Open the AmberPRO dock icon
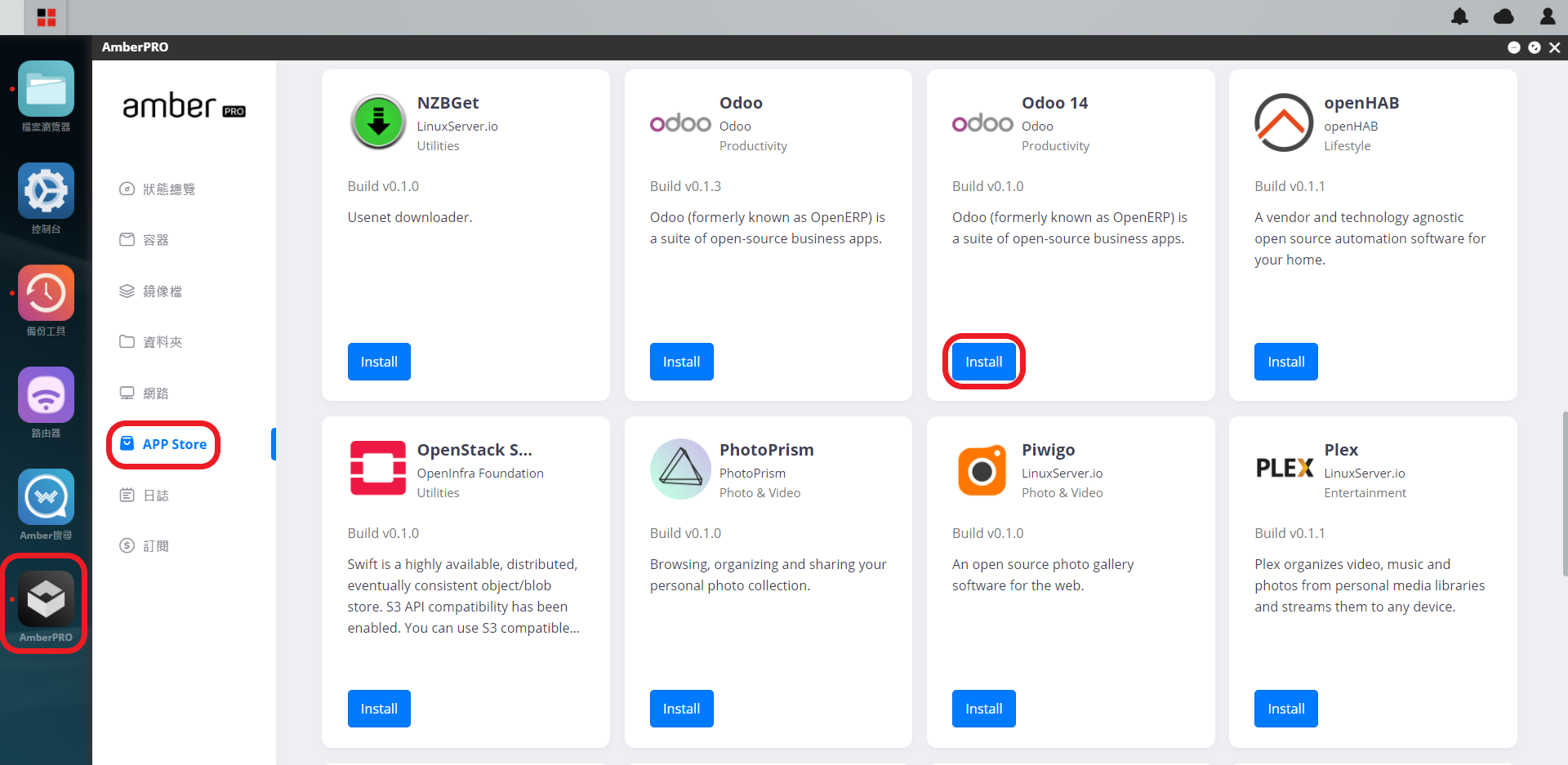This screenshot has height=765, width=1568. click(x=46, y=598)
